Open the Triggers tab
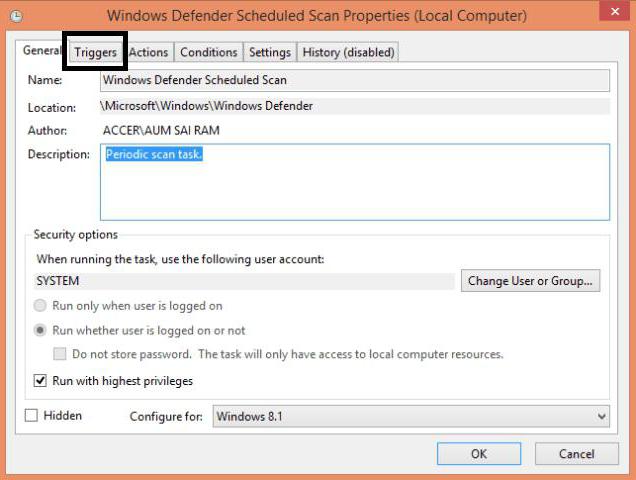636x480 pixels. coord(95,52)
